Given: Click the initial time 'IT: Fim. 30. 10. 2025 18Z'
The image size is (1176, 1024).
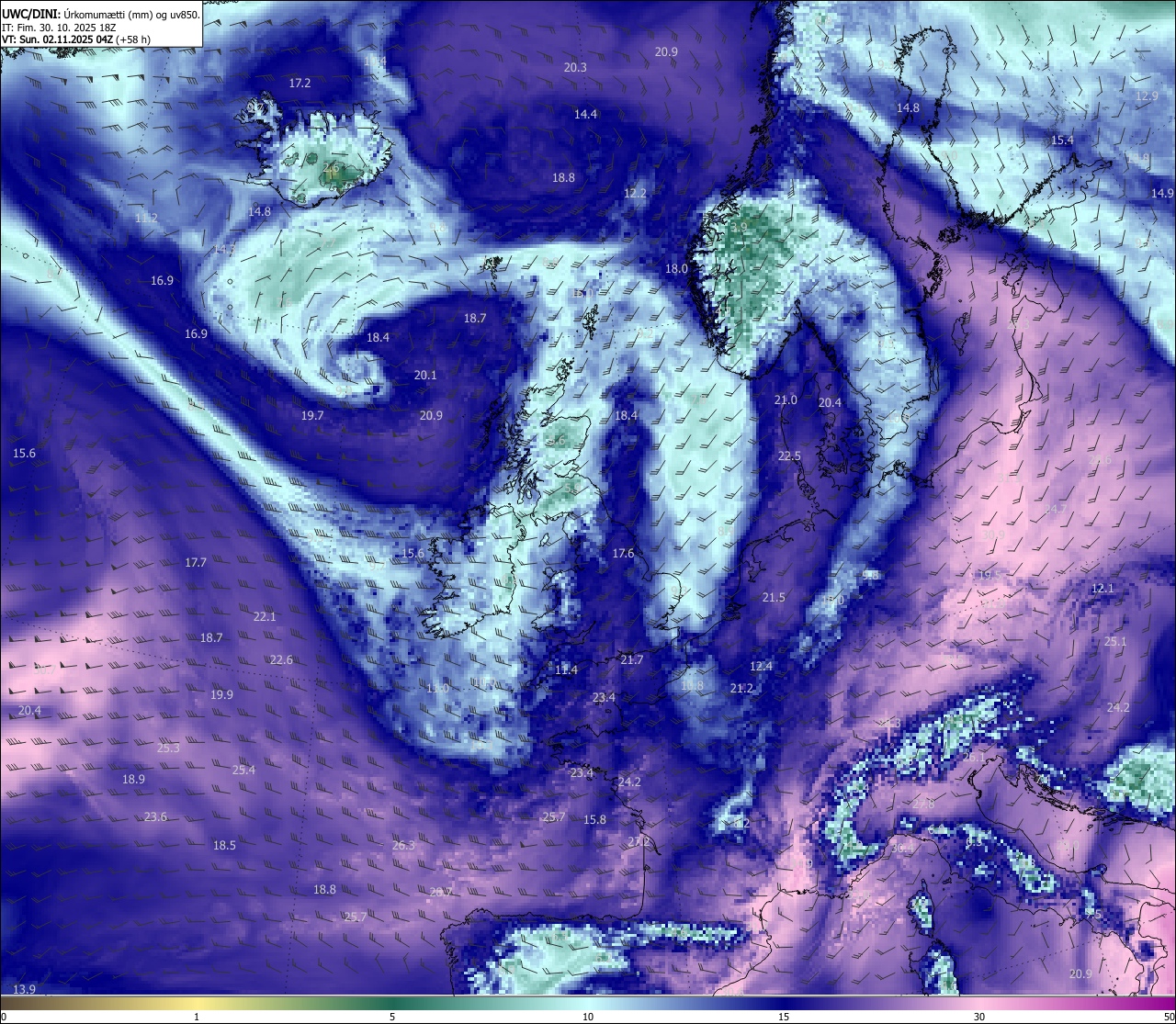Looking at the screenshot, I should [59, 28].
